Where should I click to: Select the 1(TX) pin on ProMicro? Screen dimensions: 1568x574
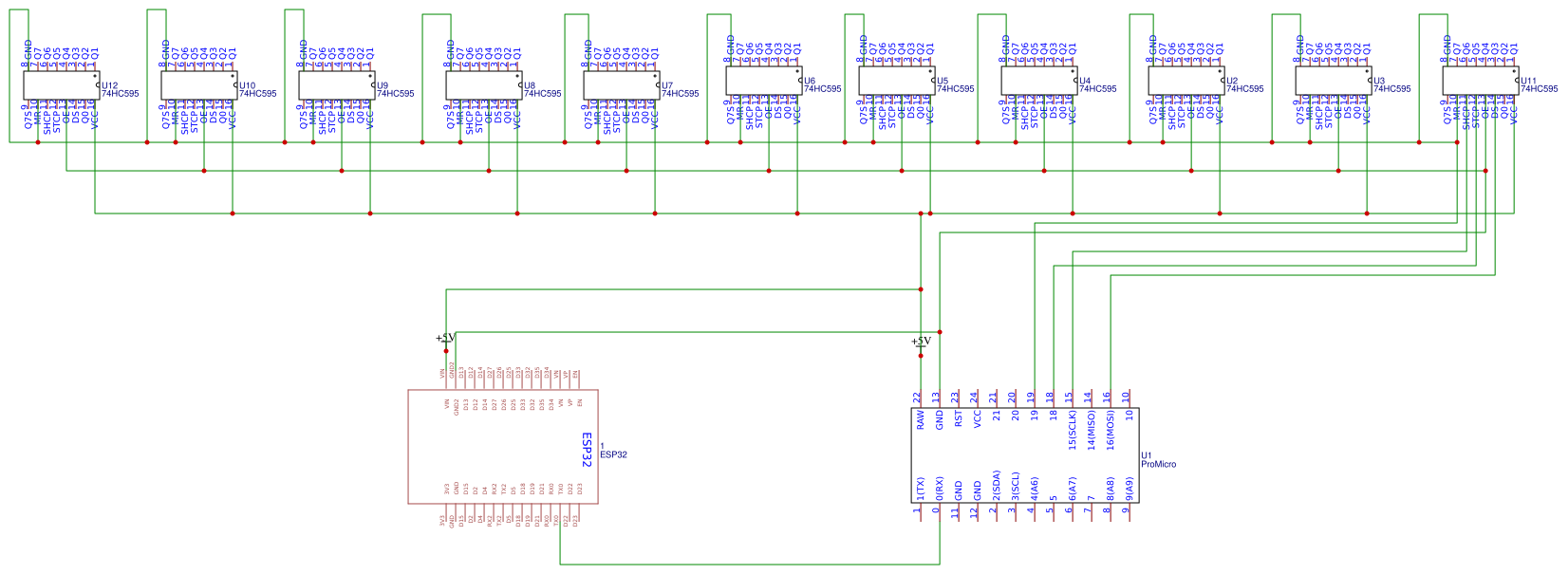[x=919, y=500]
